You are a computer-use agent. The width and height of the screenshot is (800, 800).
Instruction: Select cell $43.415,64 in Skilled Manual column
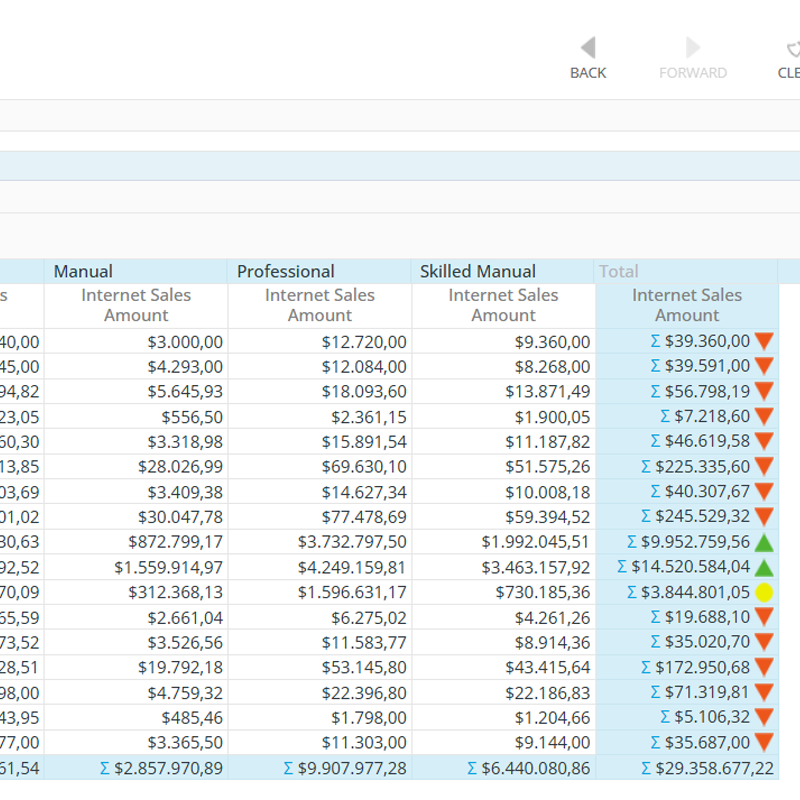click(503, 667)
